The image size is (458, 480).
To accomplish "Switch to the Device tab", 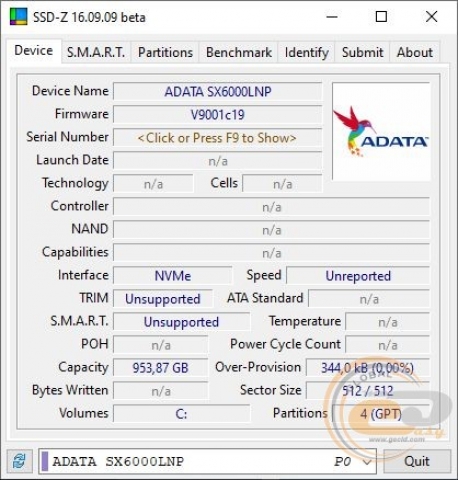I will (x=34, y=51).
